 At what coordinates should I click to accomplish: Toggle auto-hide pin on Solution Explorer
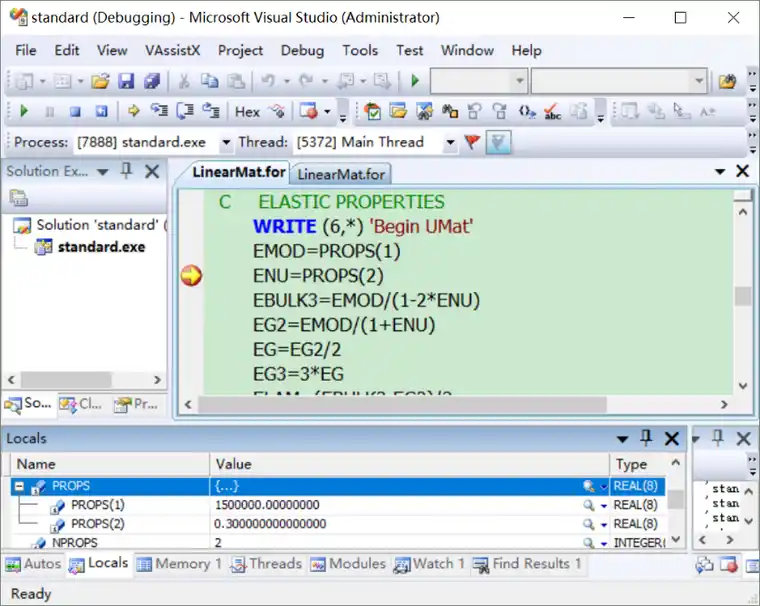pos(127,171)
